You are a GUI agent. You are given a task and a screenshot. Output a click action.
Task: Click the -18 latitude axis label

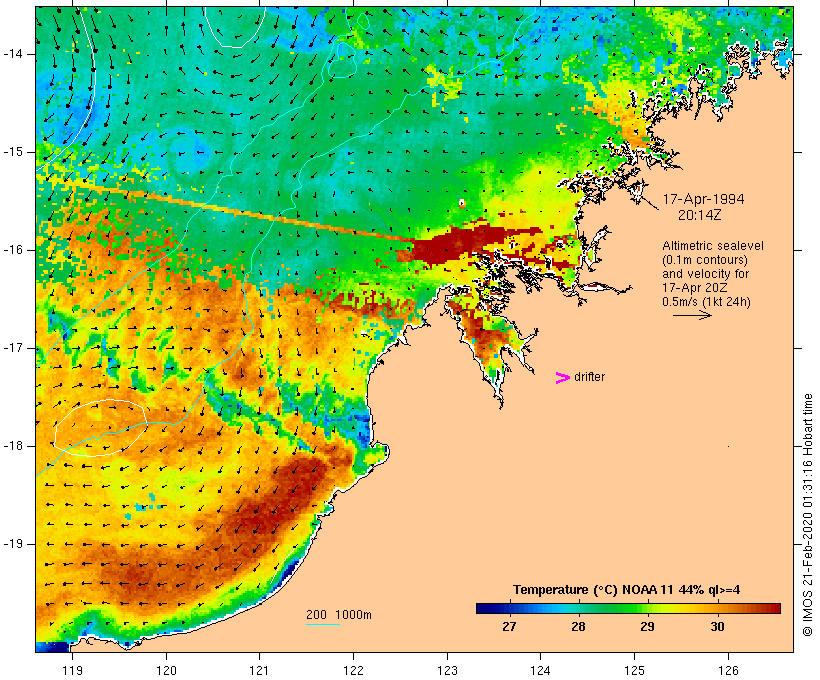13,446
